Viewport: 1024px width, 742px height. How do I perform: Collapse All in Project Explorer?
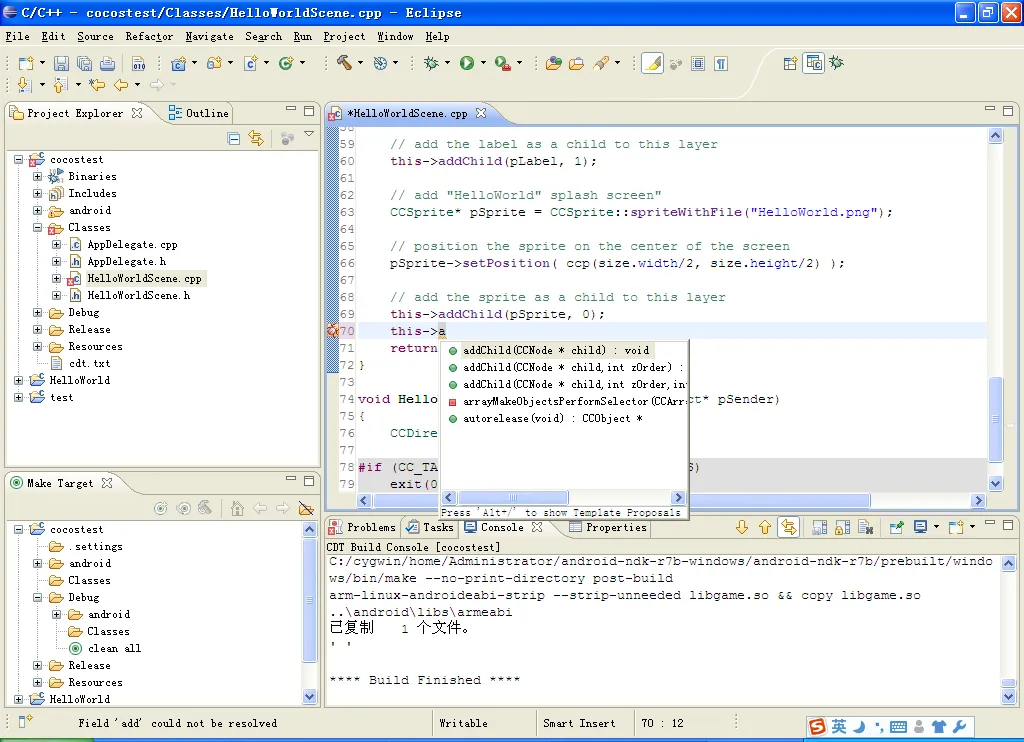click(234, 138)
